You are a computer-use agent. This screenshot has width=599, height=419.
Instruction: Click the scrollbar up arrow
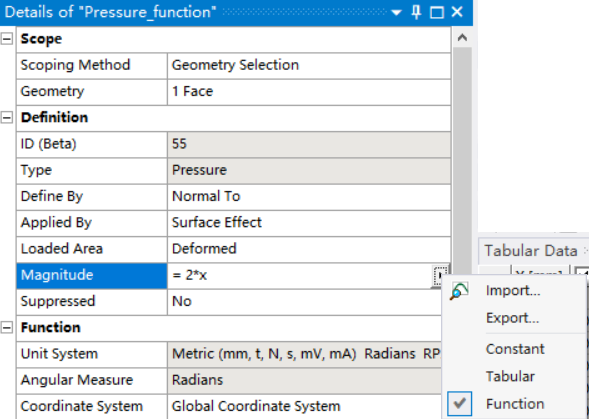coord(462,37)
